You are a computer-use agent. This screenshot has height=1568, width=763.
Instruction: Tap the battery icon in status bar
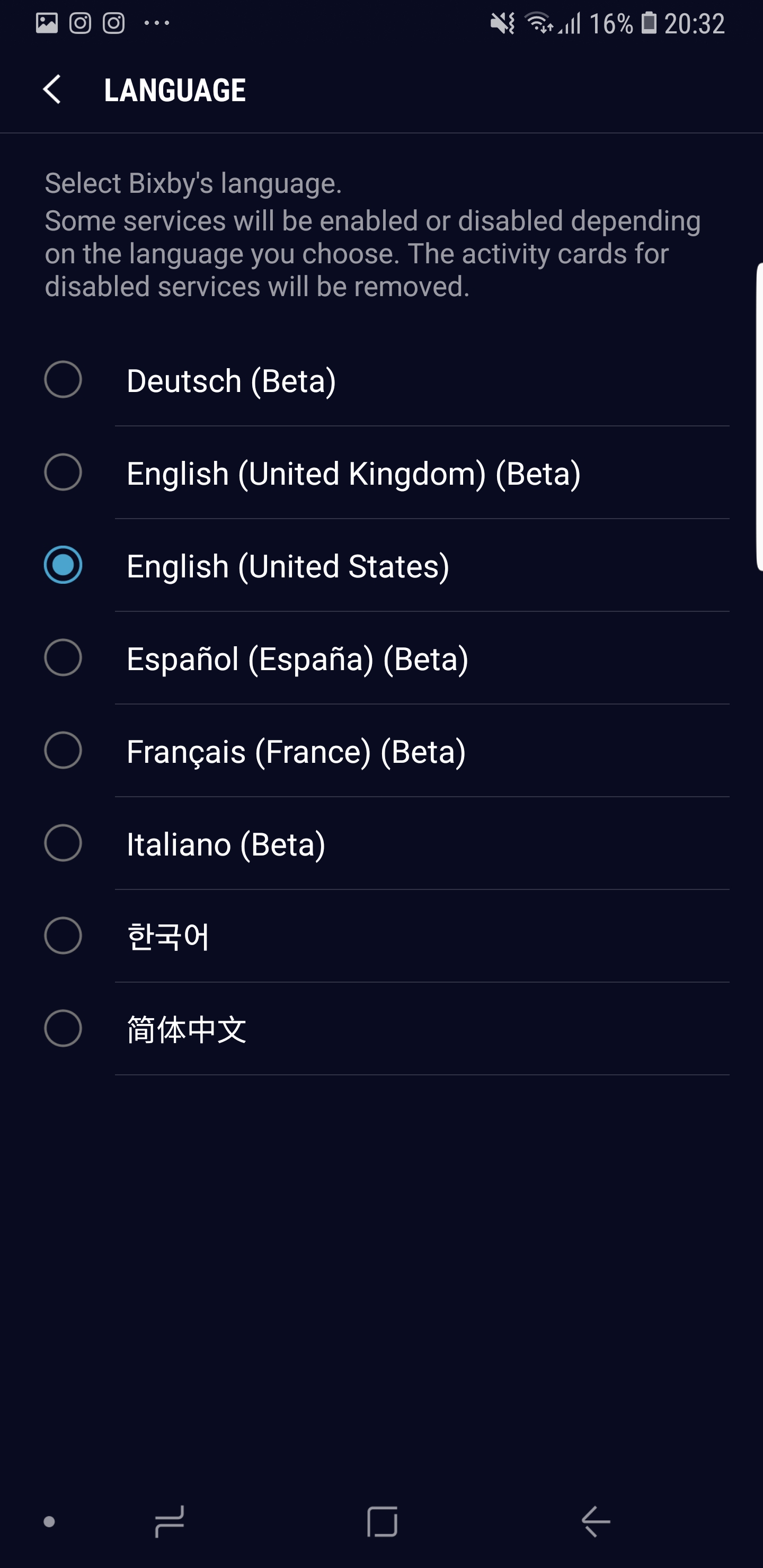tap(649, 23)
